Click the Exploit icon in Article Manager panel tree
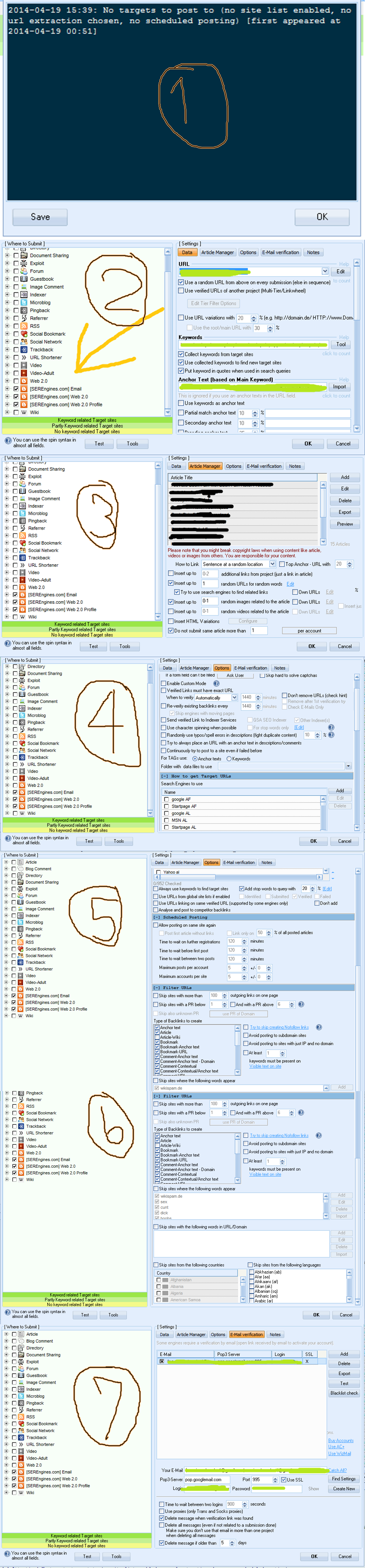 (x=22, y=477)
